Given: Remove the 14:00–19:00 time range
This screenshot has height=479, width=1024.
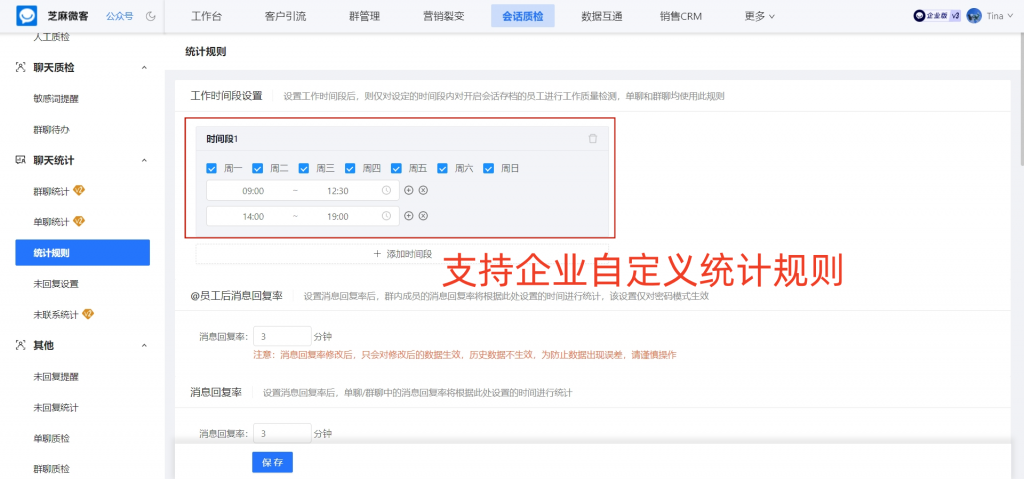Looking at the screenshot, I should click(423, 216).
